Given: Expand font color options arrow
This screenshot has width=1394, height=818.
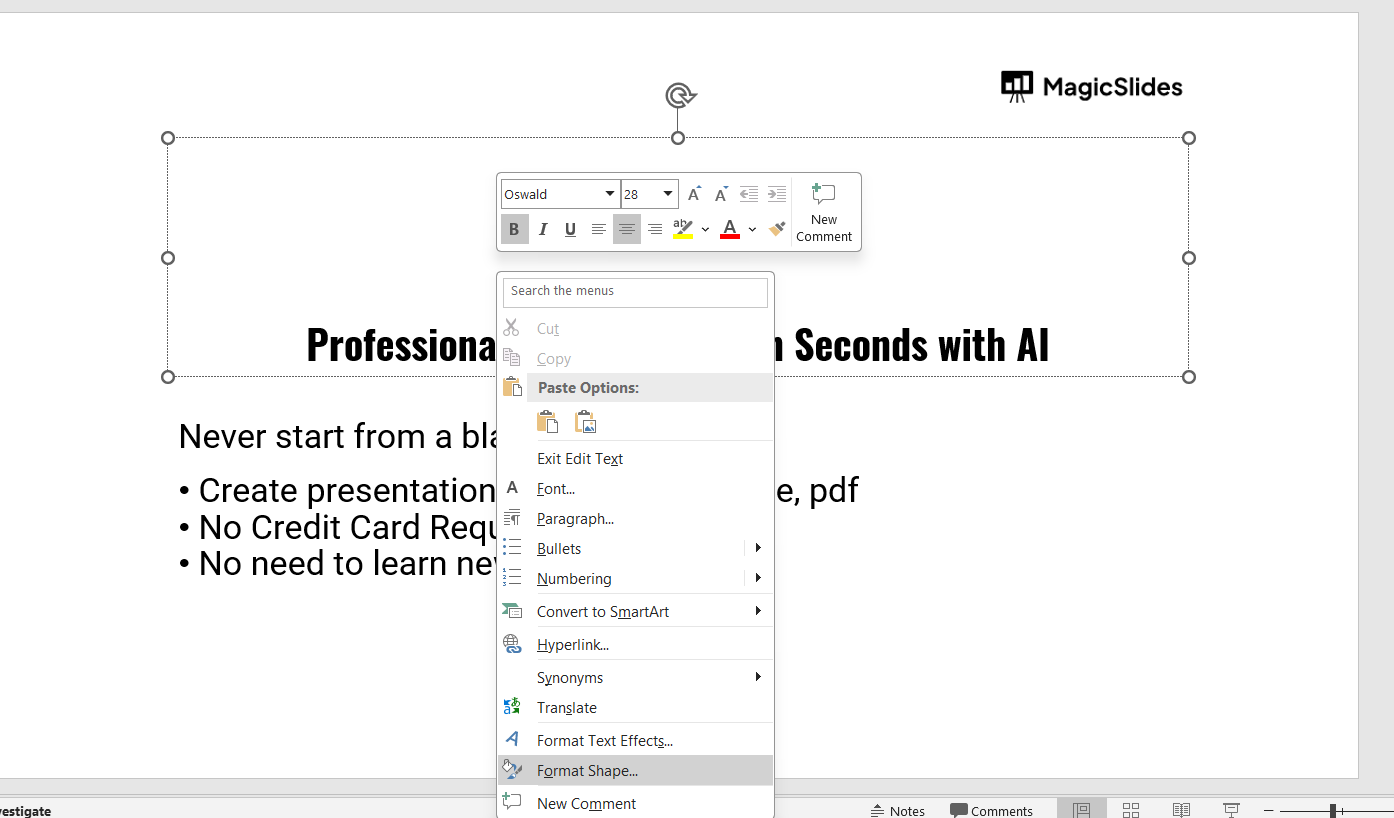Looking at the screenshot, I should pyautogui.click(x=752, y=230).
